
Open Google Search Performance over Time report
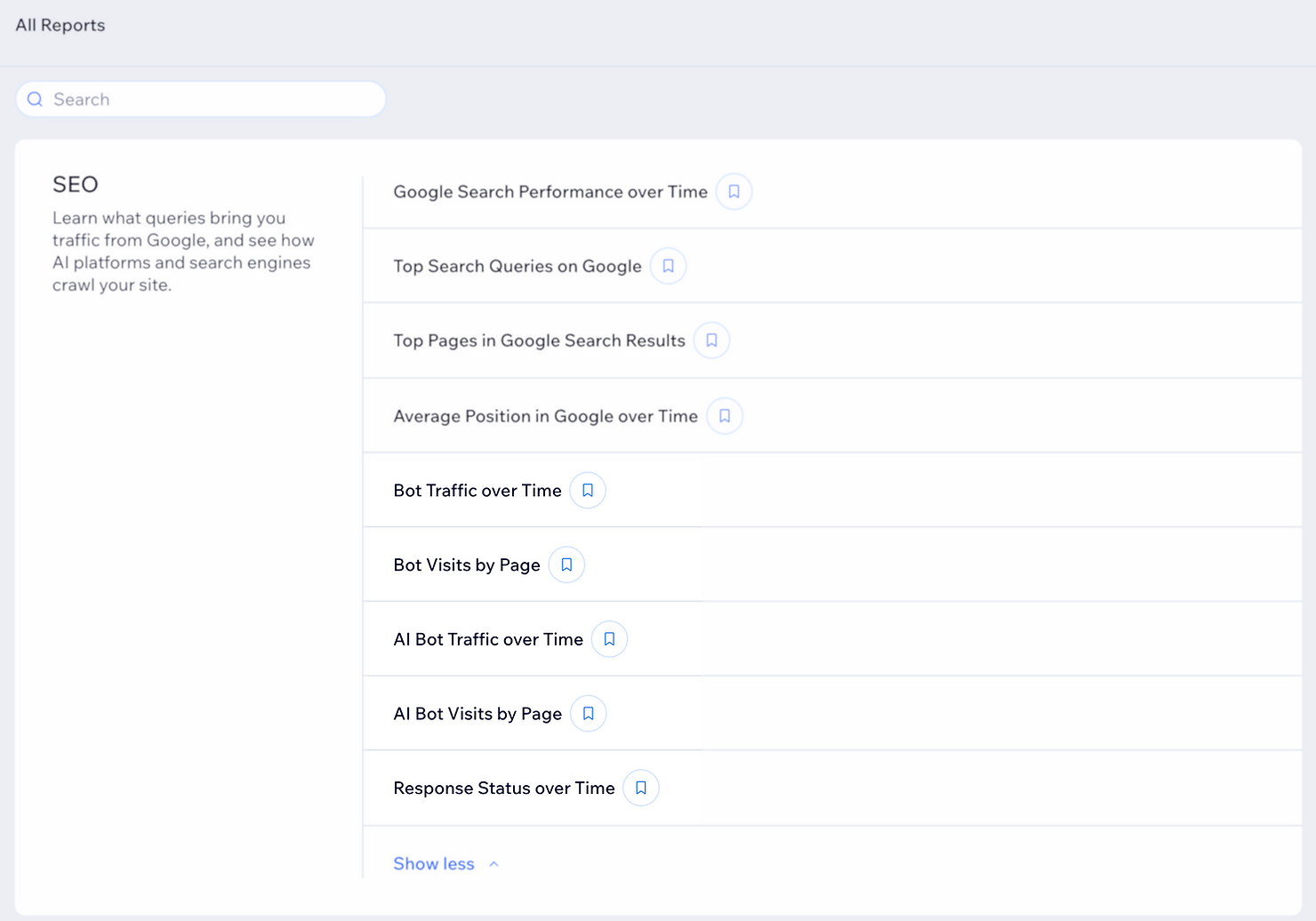(550, 192)
